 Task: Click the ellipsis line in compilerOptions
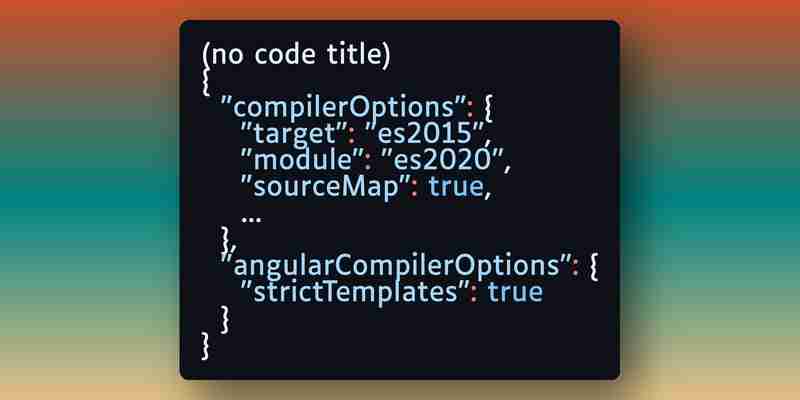251,219
